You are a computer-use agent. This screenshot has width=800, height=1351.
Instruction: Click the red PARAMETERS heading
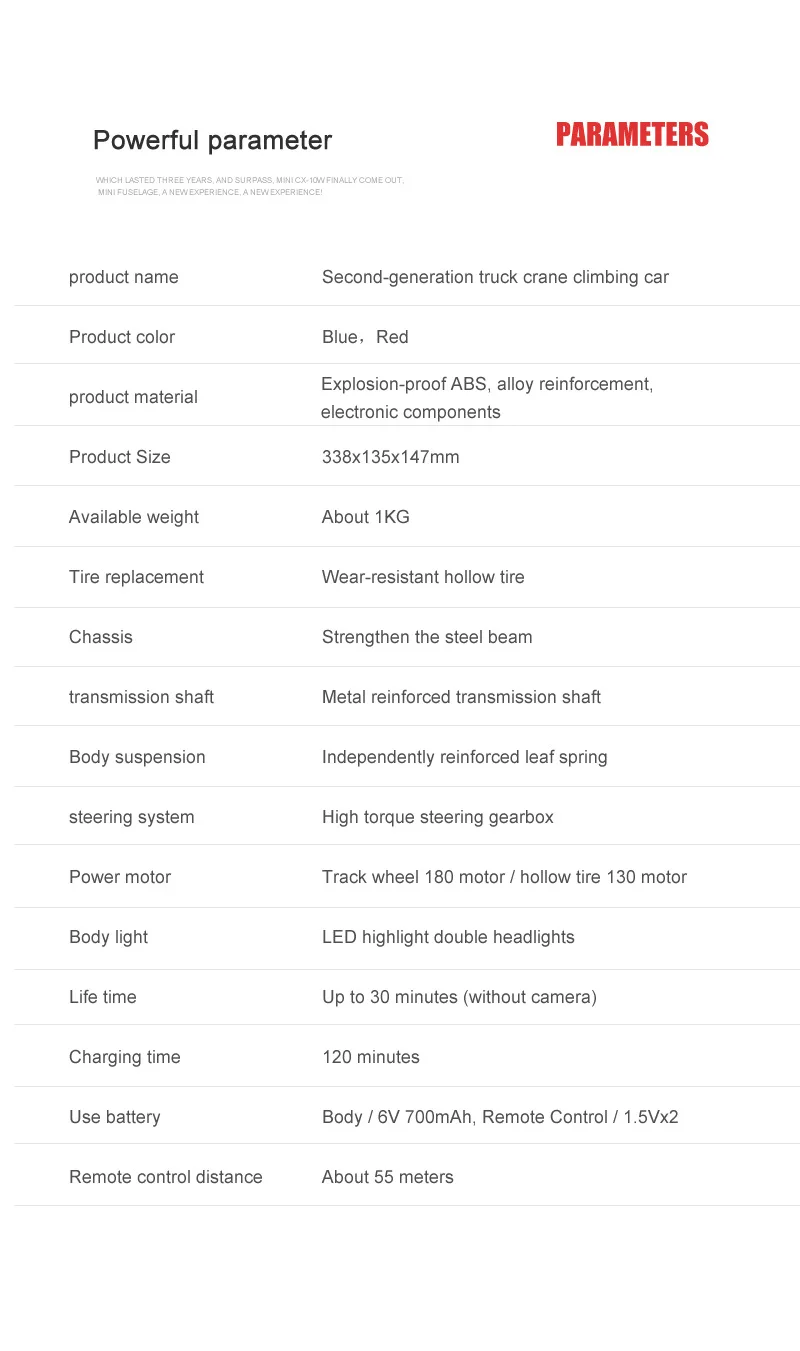[x=632, y=135]
